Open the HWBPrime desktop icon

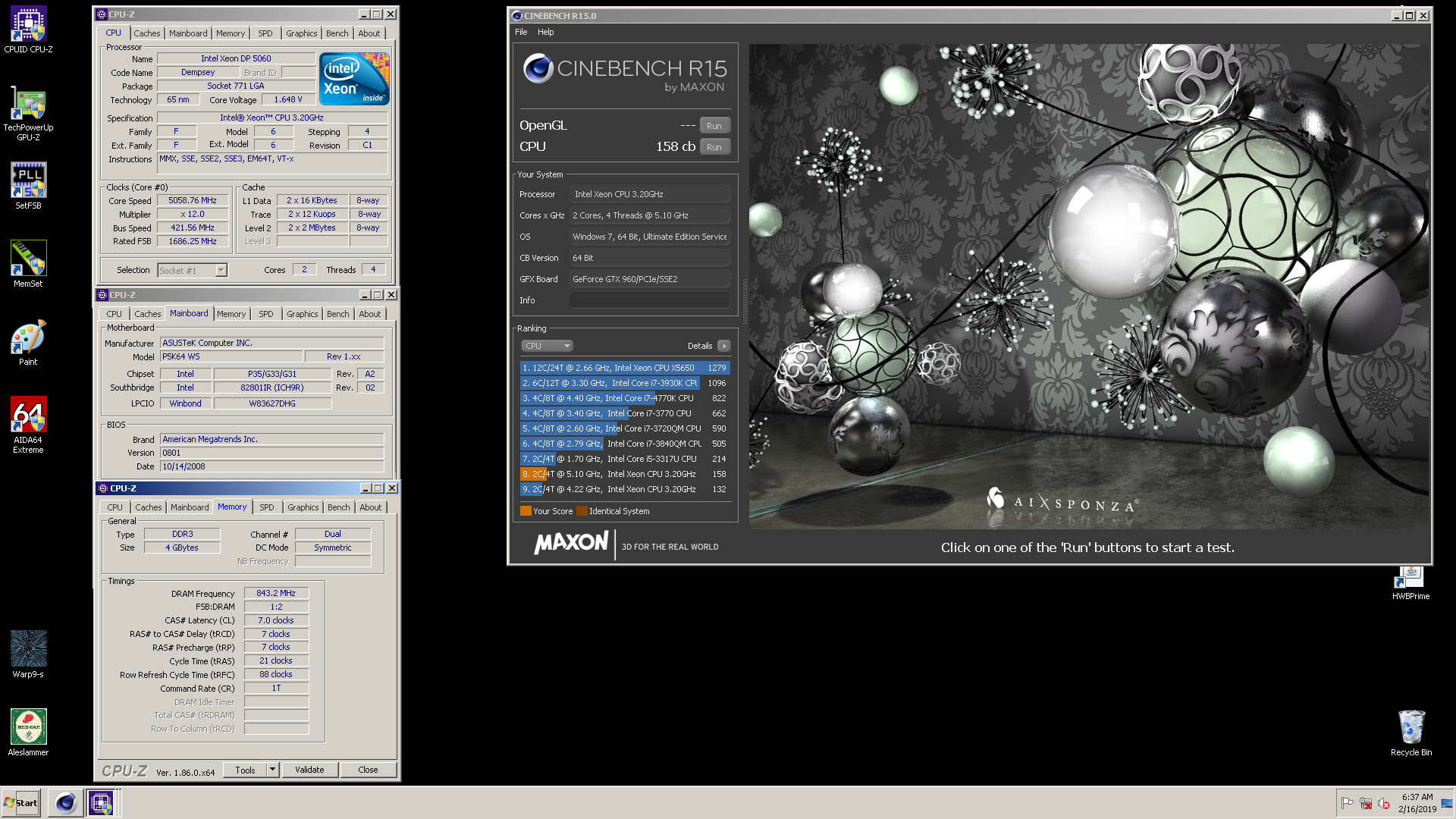point(1410,582)
